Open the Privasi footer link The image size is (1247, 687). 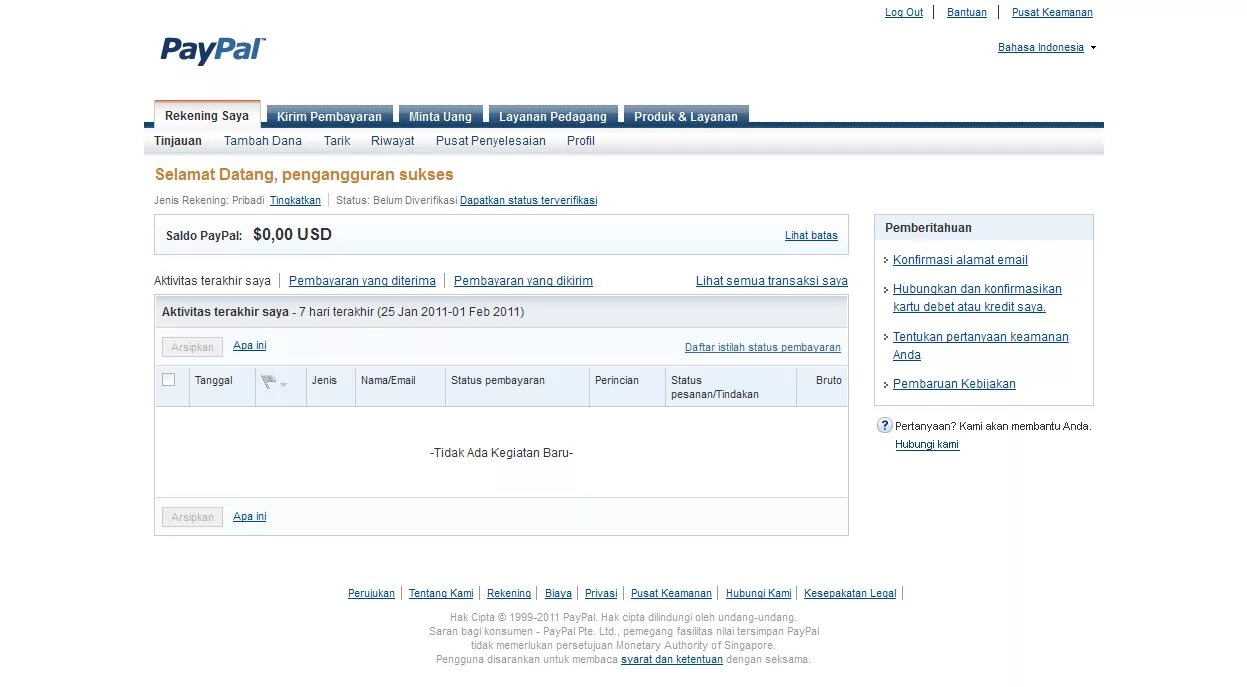[601, 593]
